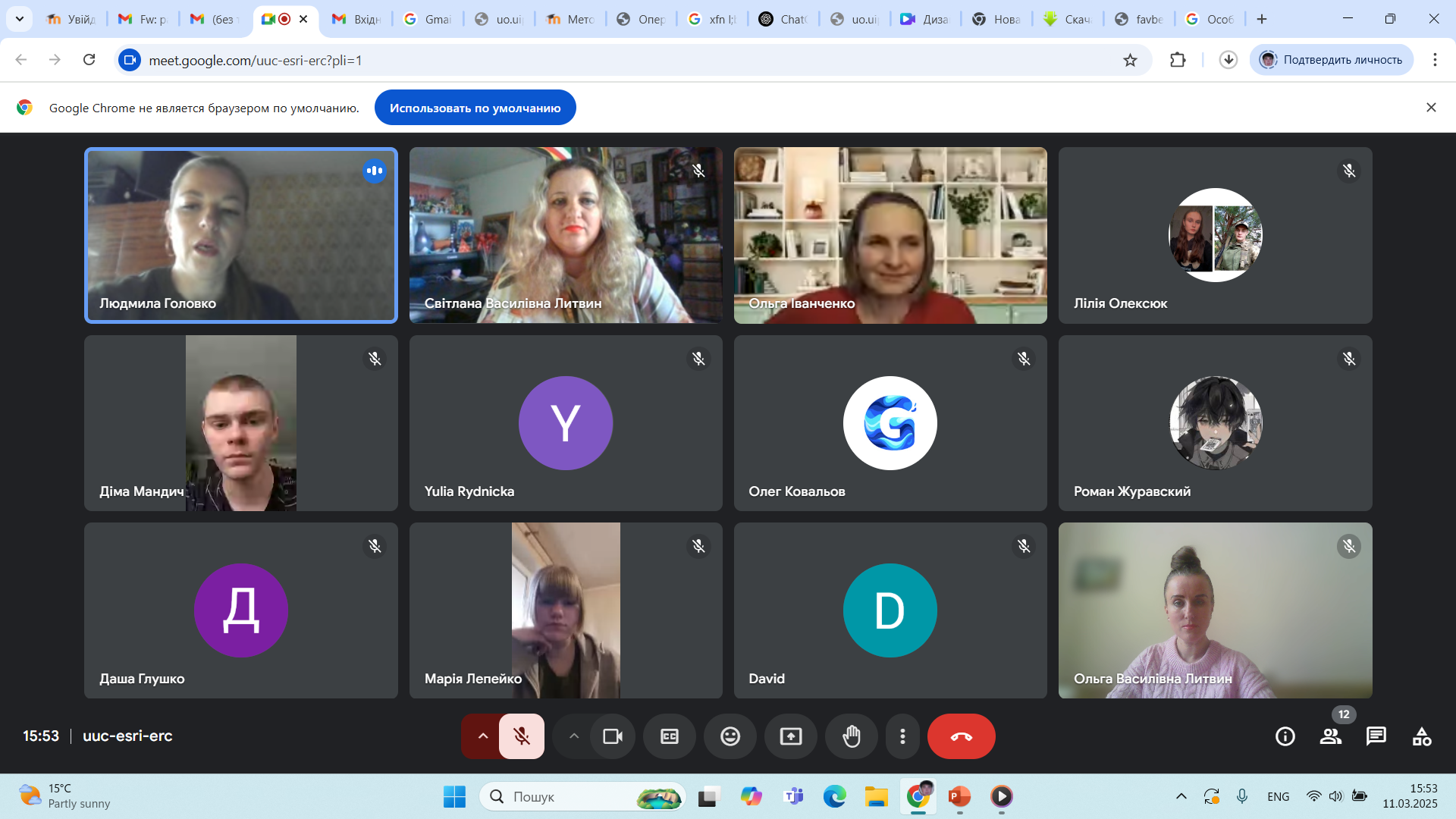Open the meeting details info icon
The width and height of the screenshot is (1456, 819).
click(1285, 736)
